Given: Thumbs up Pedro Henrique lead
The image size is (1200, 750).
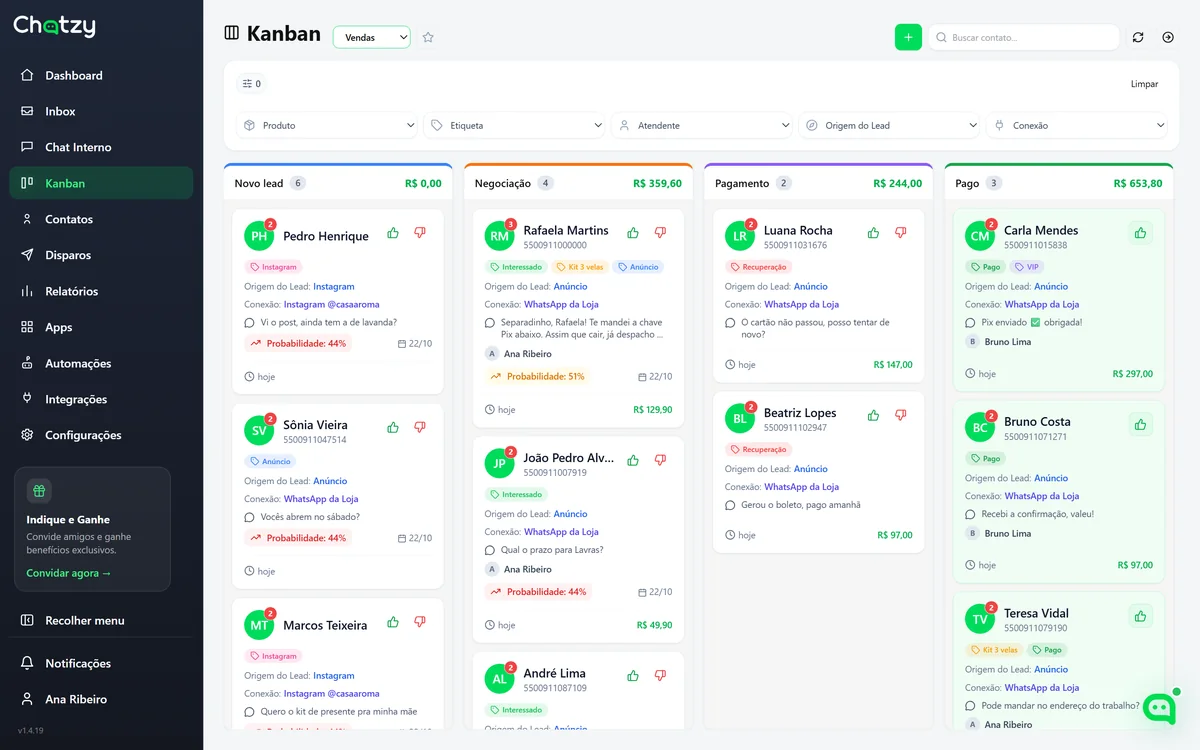Looking at the screenshot, I should 393,233.
